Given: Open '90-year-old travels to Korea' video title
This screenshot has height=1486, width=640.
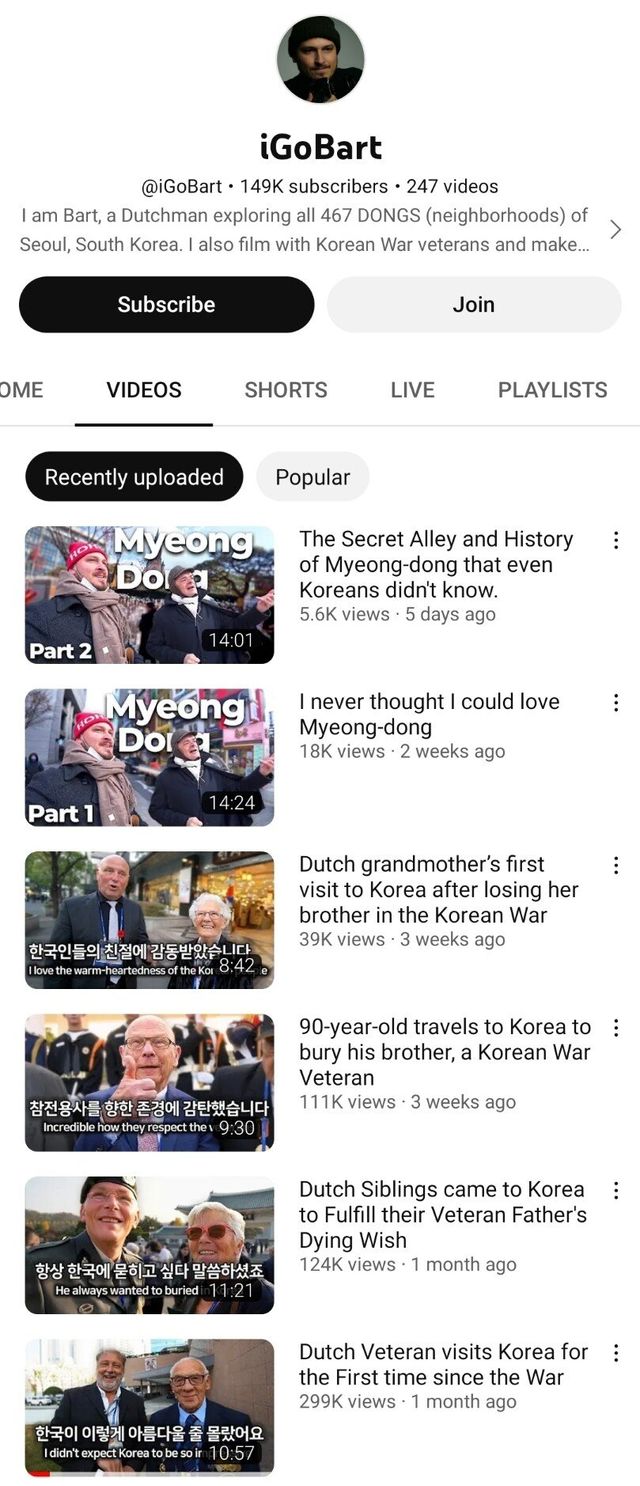Looking at the screenshot, I should tap(445, 1052).
